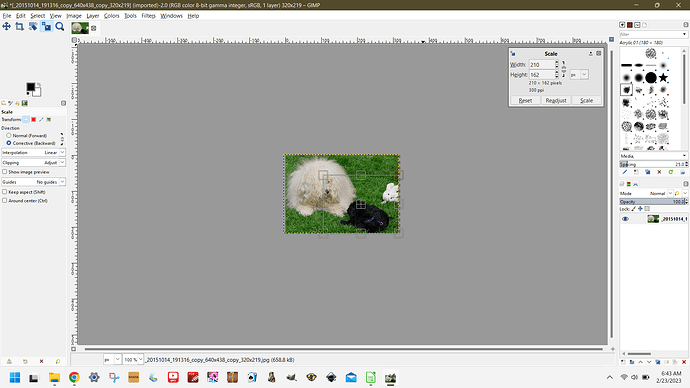This screenshot has width=690, height=388.
Task: Activate the Scale tool icon
Action: tap(46, 27)
